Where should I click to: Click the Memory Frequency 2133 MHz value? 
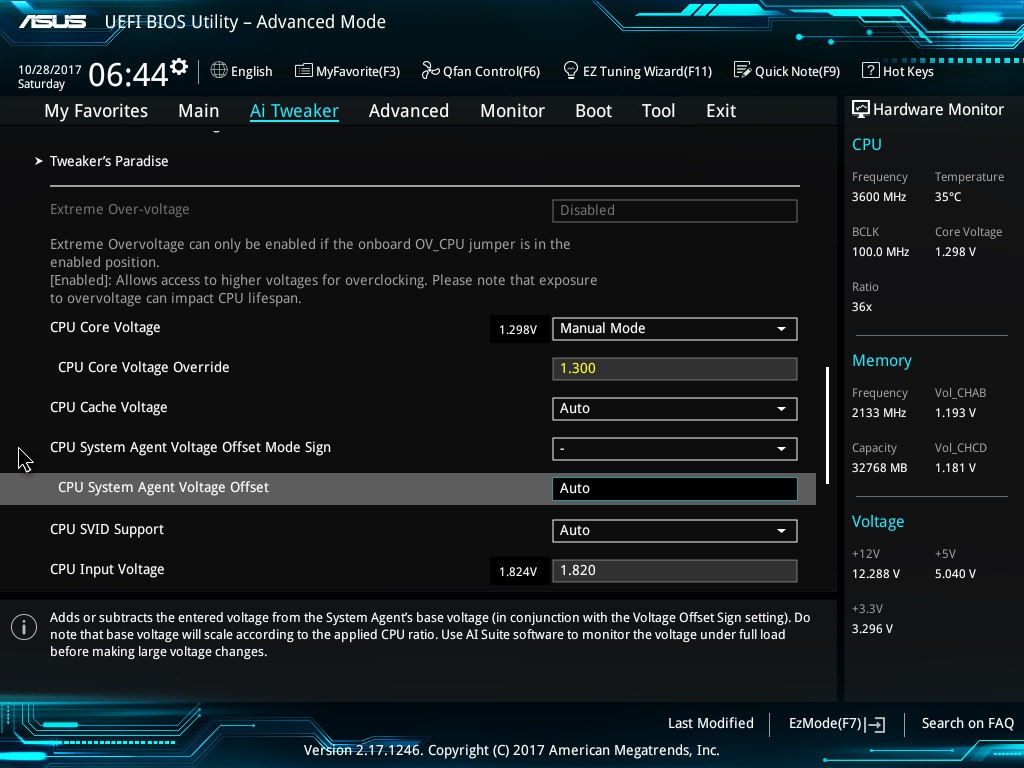click(878, 413)
